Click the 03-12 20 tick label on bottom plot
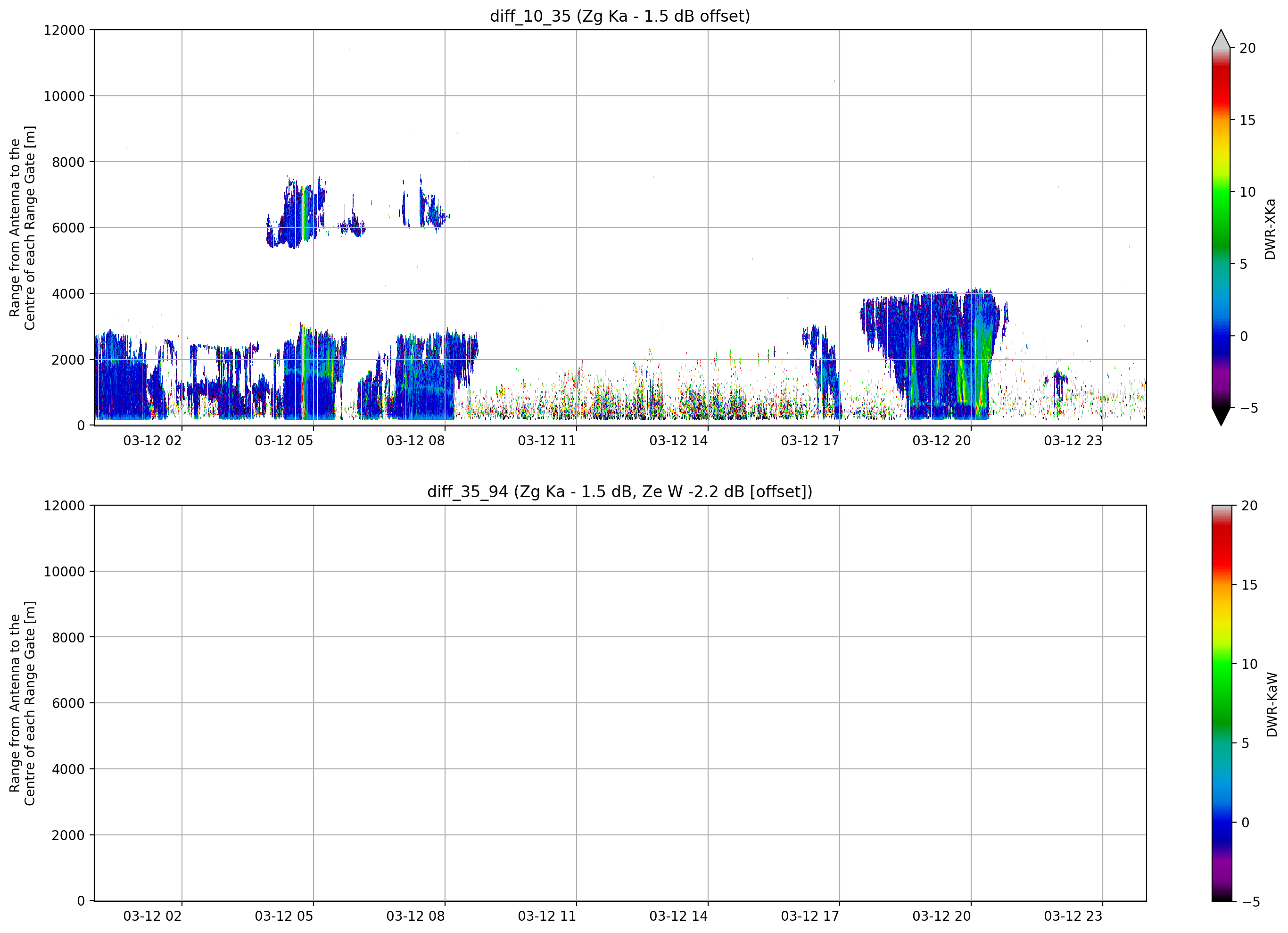Viewport: 1288px width, 933px height. tap(941, 916)
